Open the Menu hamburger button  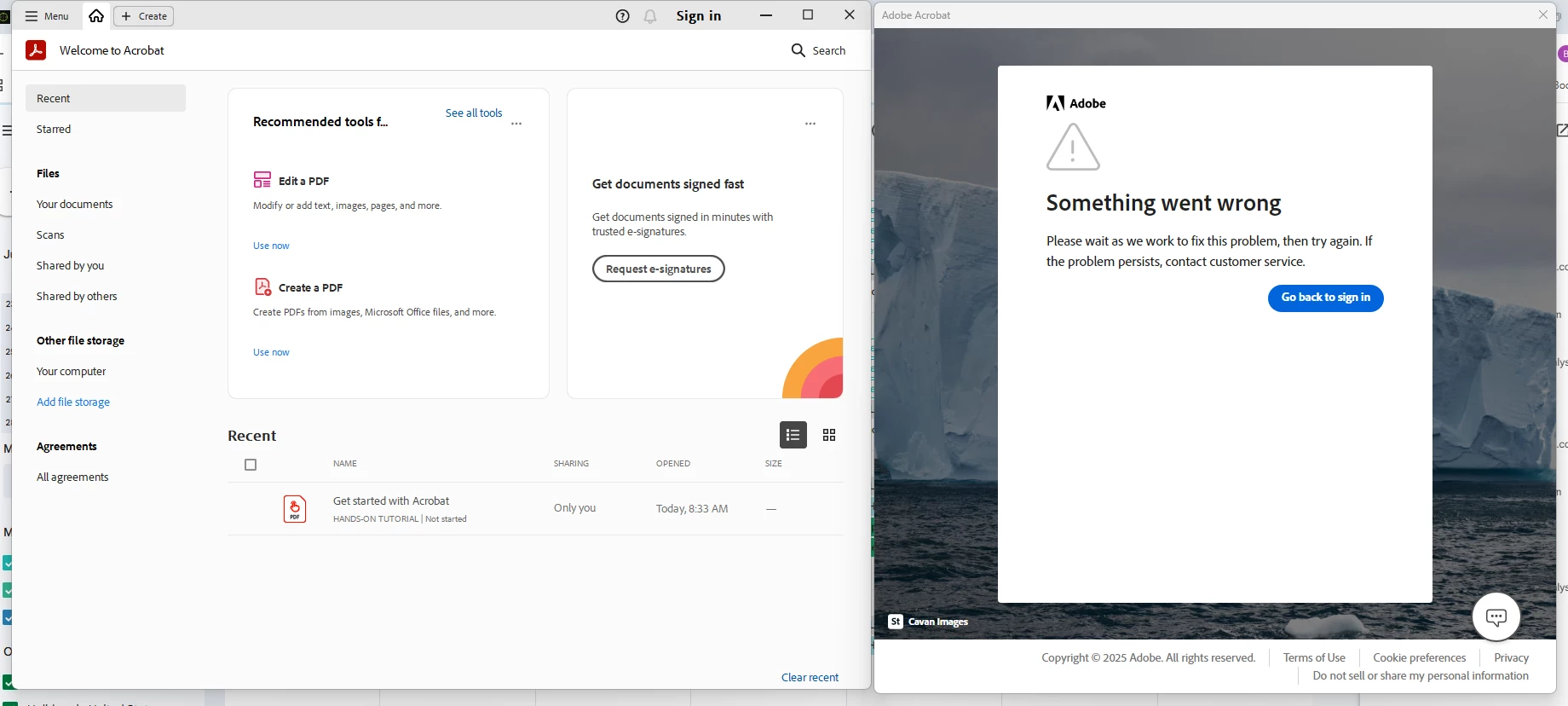(47, 16)
